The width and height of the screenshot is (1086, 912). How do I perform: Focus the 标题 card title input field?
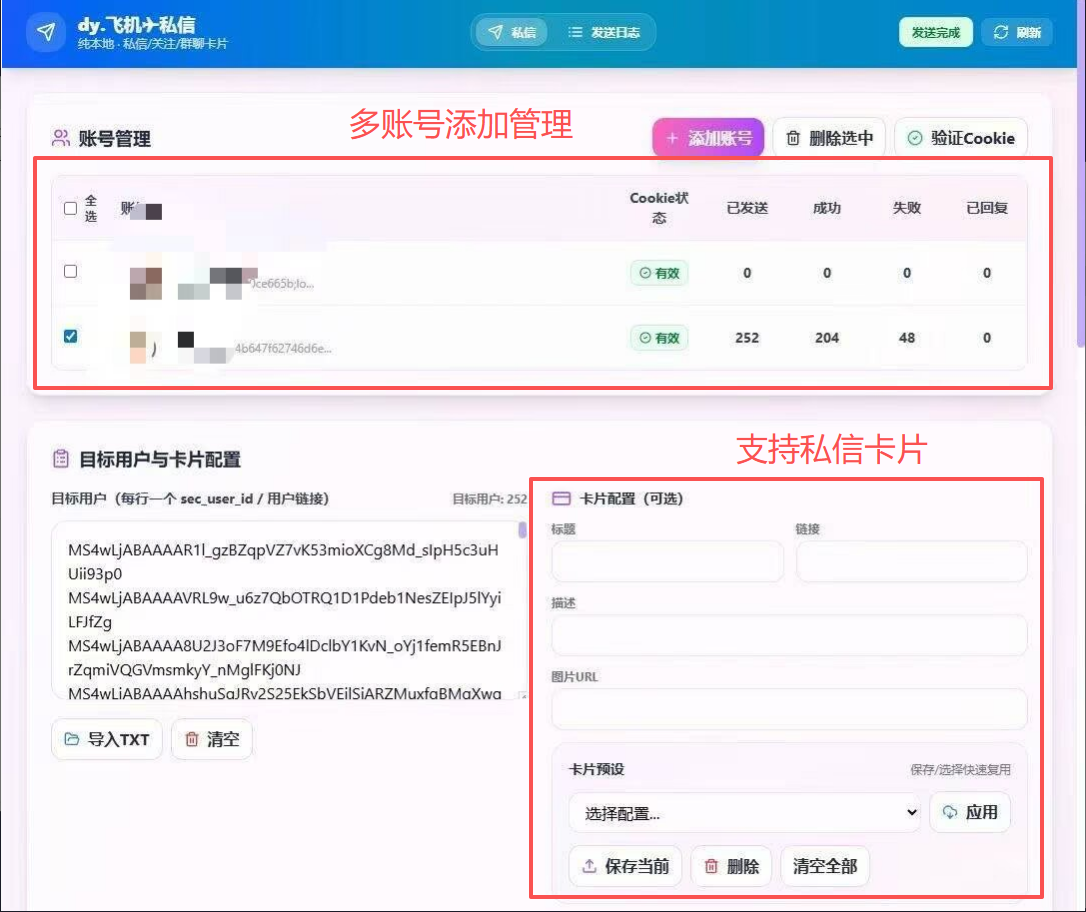[667, 562]
